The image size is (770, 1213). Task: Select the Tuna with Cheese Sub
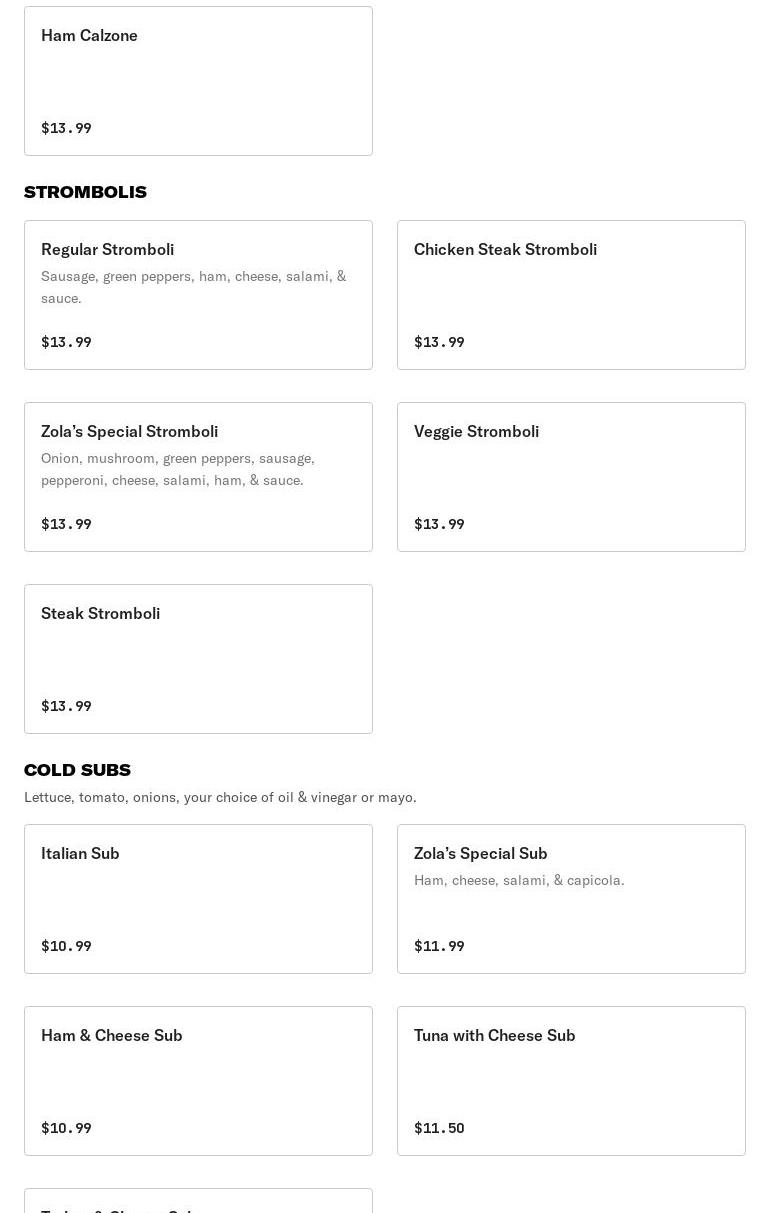tap(571, 1080)
